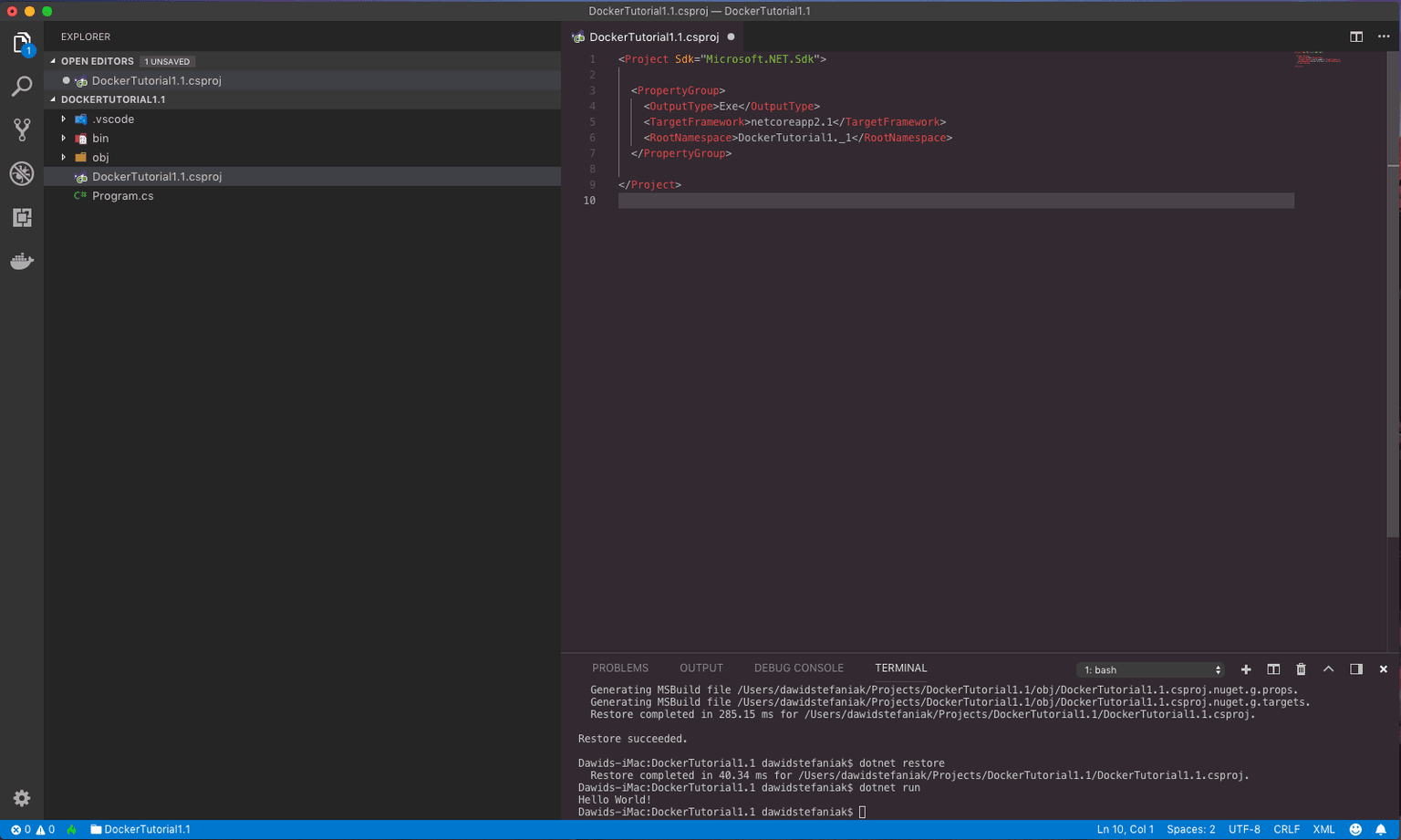Open the Debug view icon
Image resolution: width=1401 pixels, height=840 pixels.
[x=22, y=173]
